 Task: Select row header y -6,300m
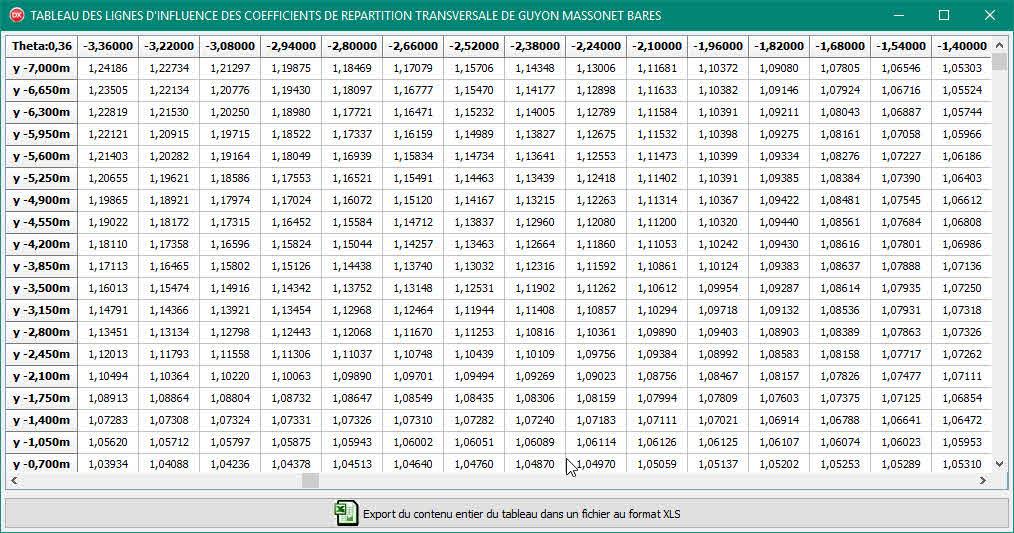click(42, 112)
